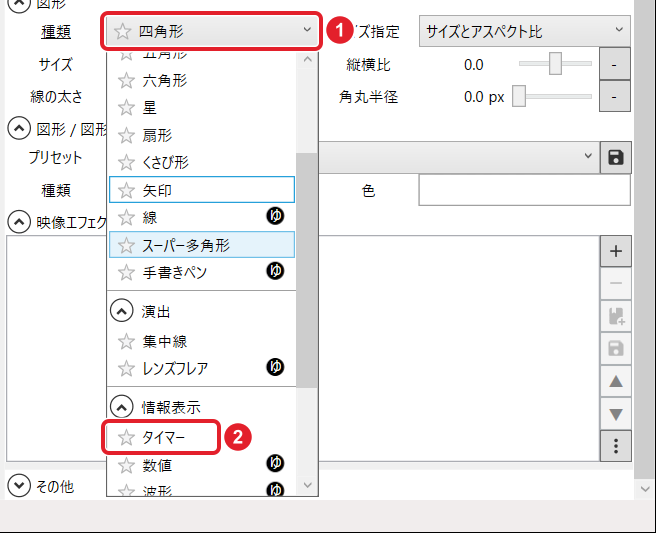The width and height of the screenshot is (656, 533).
Task: Select the 線 shape entry
Action: [202, 218]
